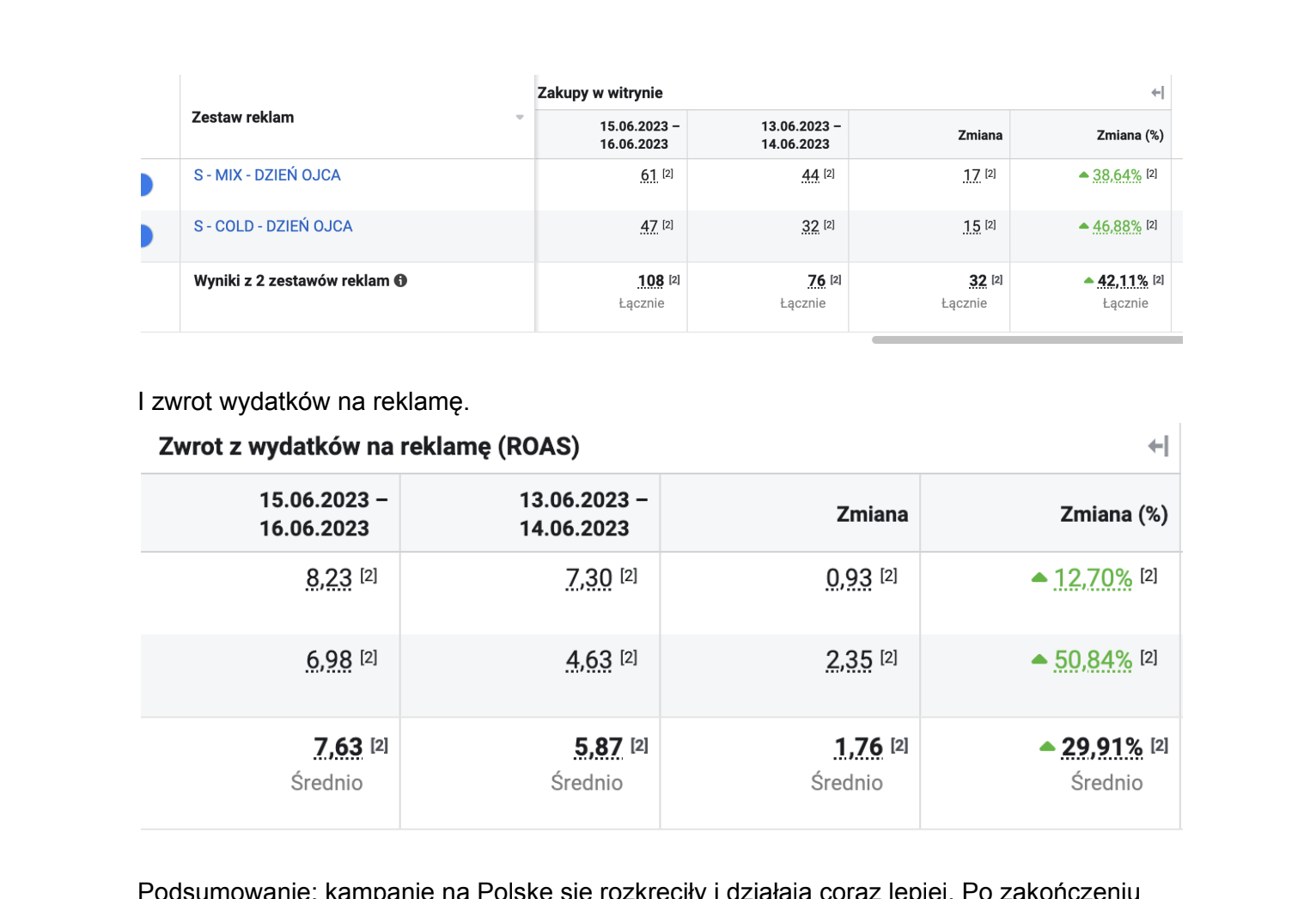Viewport: 1316px width, 899px height.
Task: Open the S - COLD - DZIEŃ OJCA ad set link
Action: point(273,227)
